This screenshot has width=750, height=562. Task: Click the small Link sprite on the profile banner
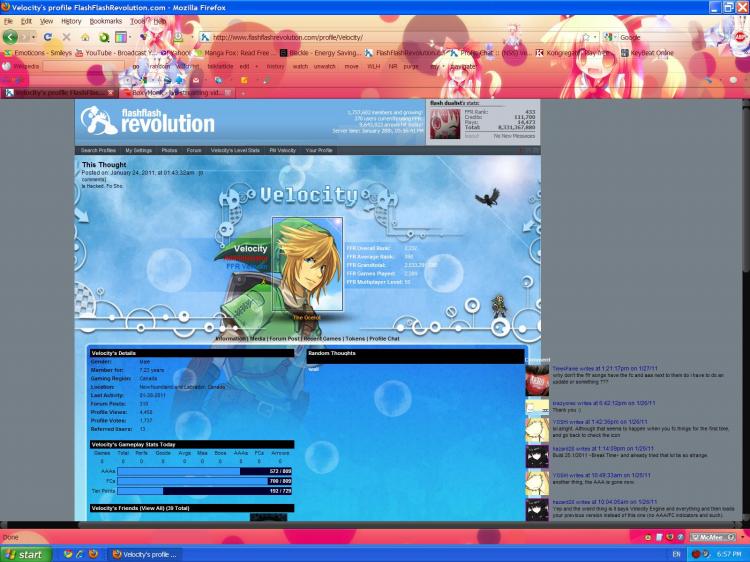coord(499,306)
